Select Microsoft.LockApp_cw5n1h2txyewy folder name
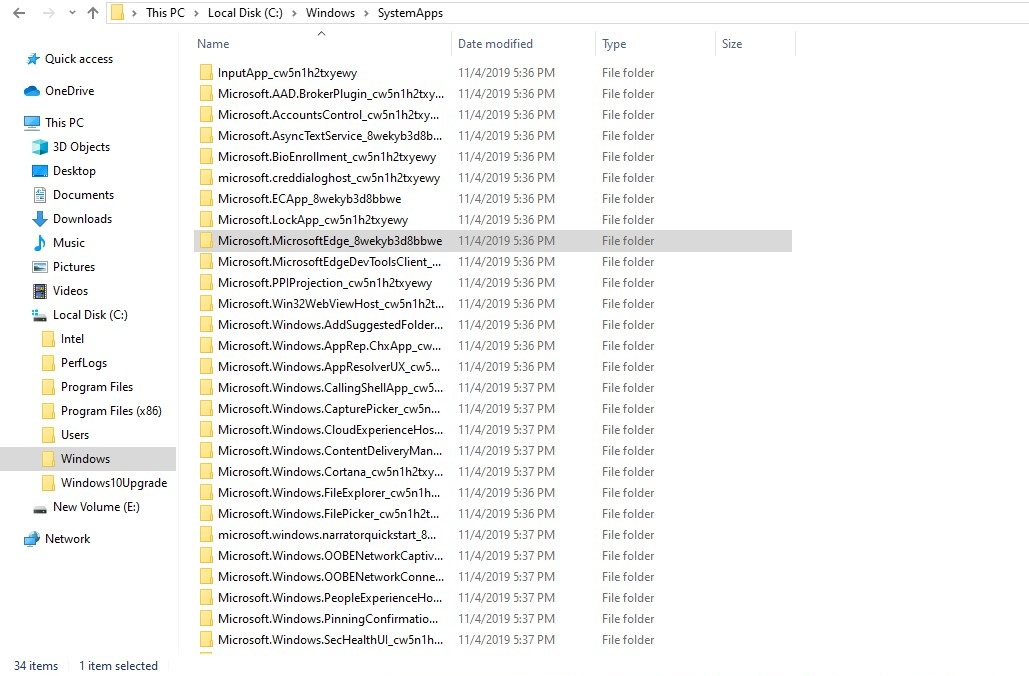The height and width of the screenshot is (676, 1029). (312, 220)
